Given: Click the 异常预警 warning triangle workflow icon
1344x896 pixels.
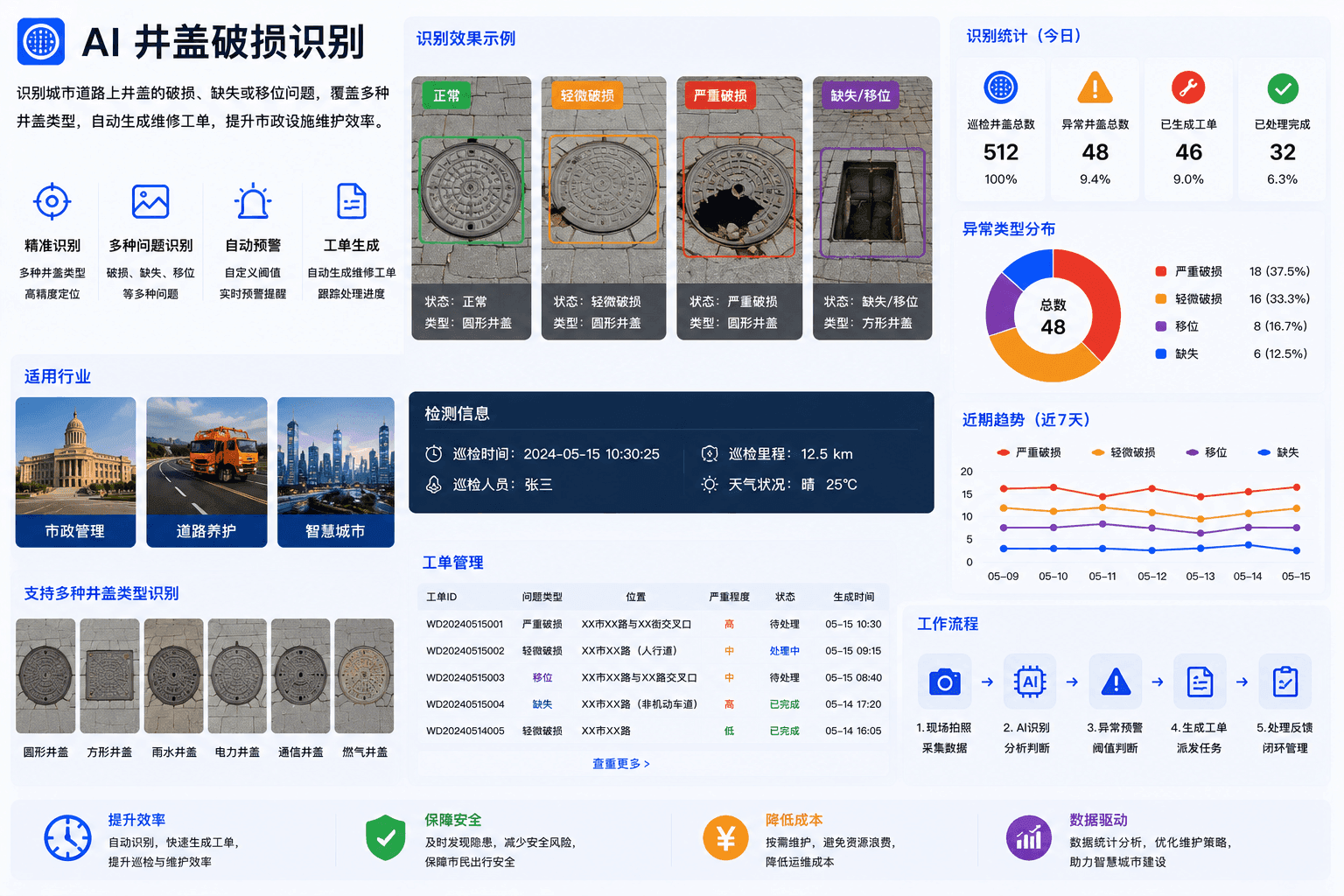Looking at the screenshot, I should click(1116, 682).
